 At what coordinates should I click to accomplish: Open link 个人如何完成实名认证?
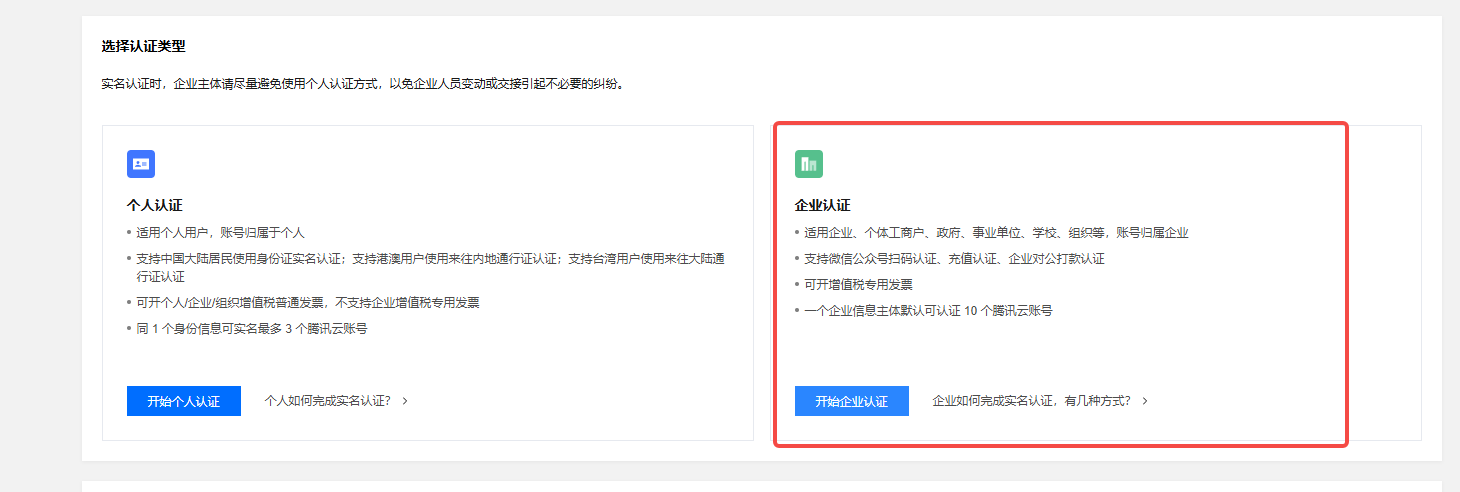click(327, 401)
